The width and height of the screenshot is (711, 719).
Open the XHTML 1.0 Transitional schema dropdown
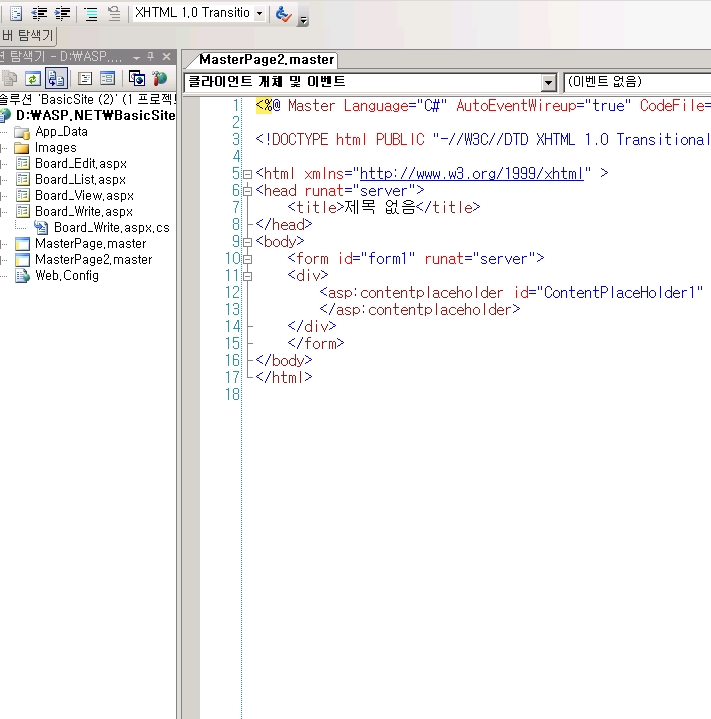point(259,13)
